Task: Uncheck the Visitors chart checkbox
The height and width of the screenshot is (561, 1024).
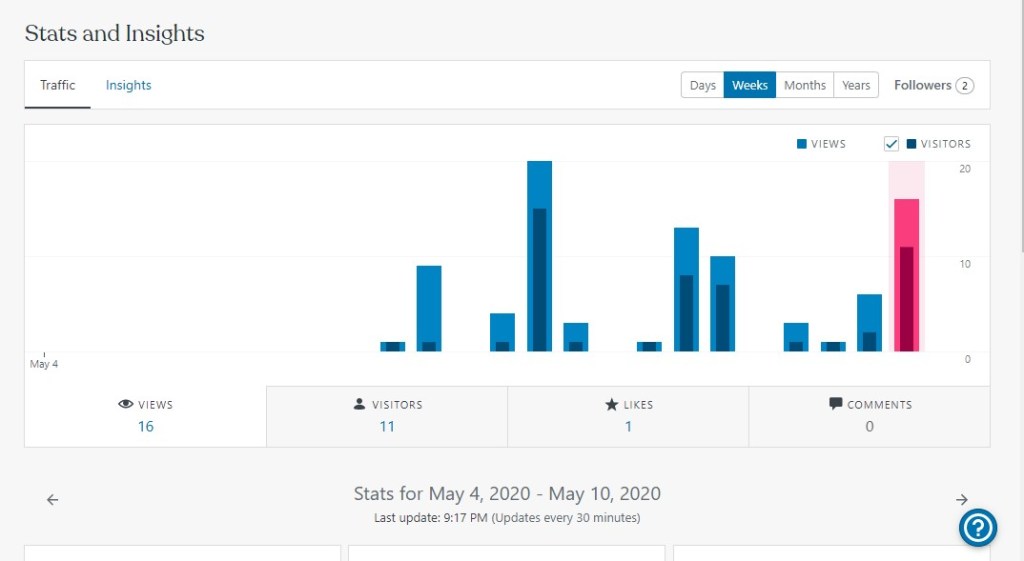Action: pyautogui.click(x=892, y=144)
